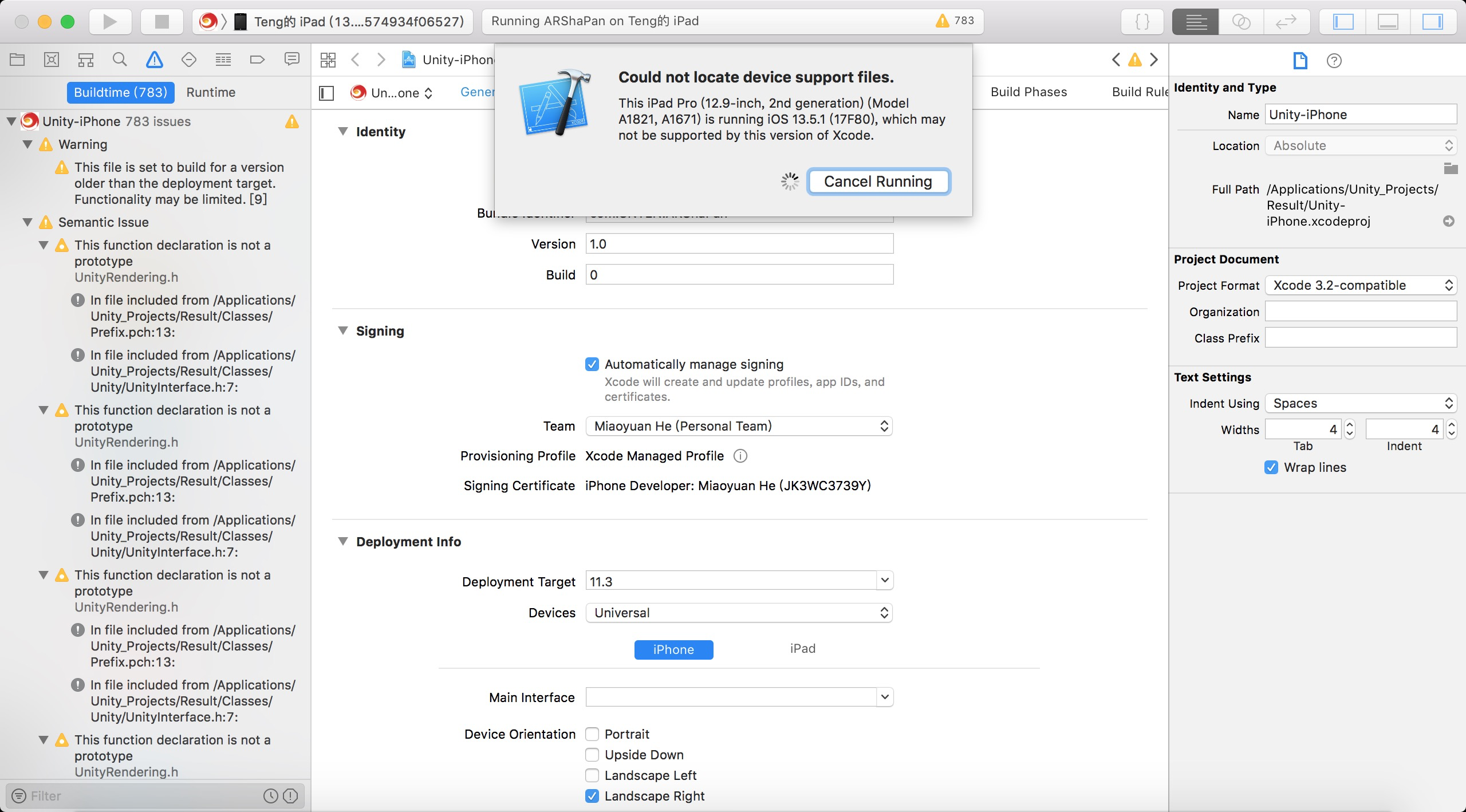1466x812 pixels.
Task: Click the Version text field
Action: 739,244
